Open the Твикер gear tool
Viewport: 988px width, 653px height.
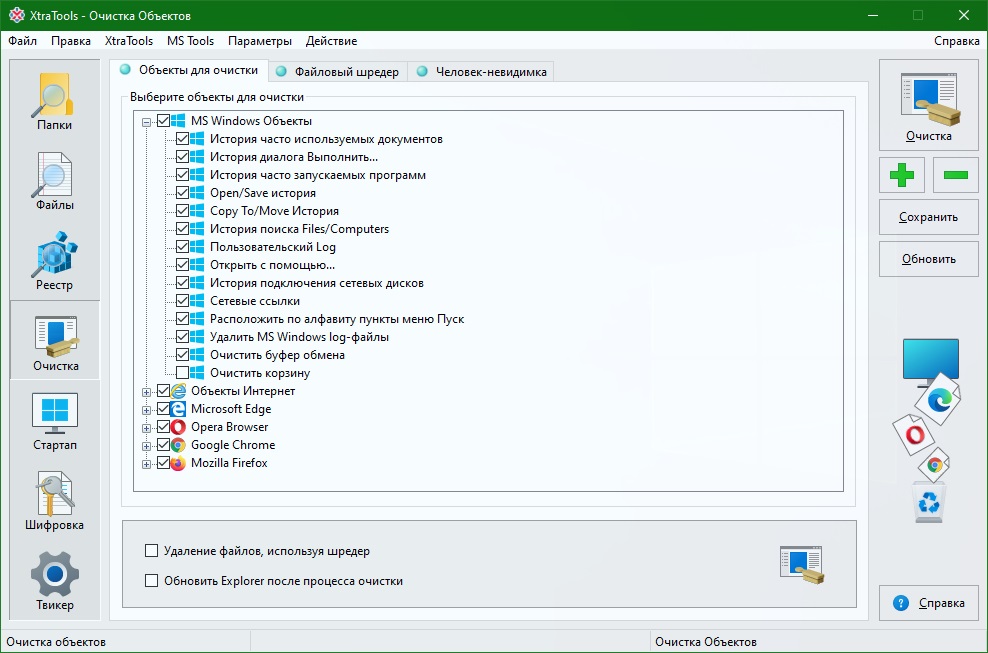54,581
